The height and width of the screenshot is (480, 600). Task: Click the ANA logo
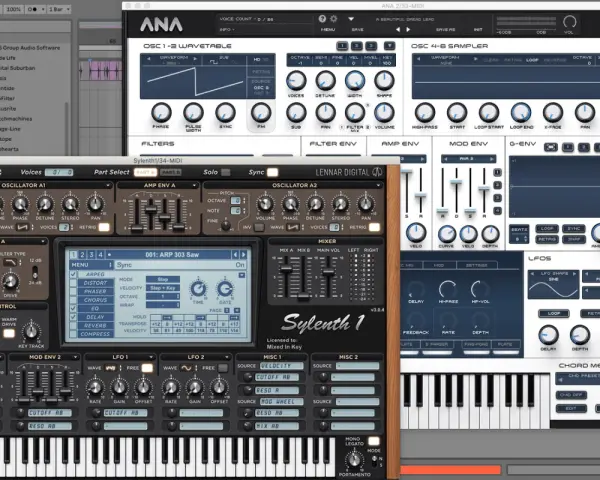pyautogui.click(x=161, y=25)
